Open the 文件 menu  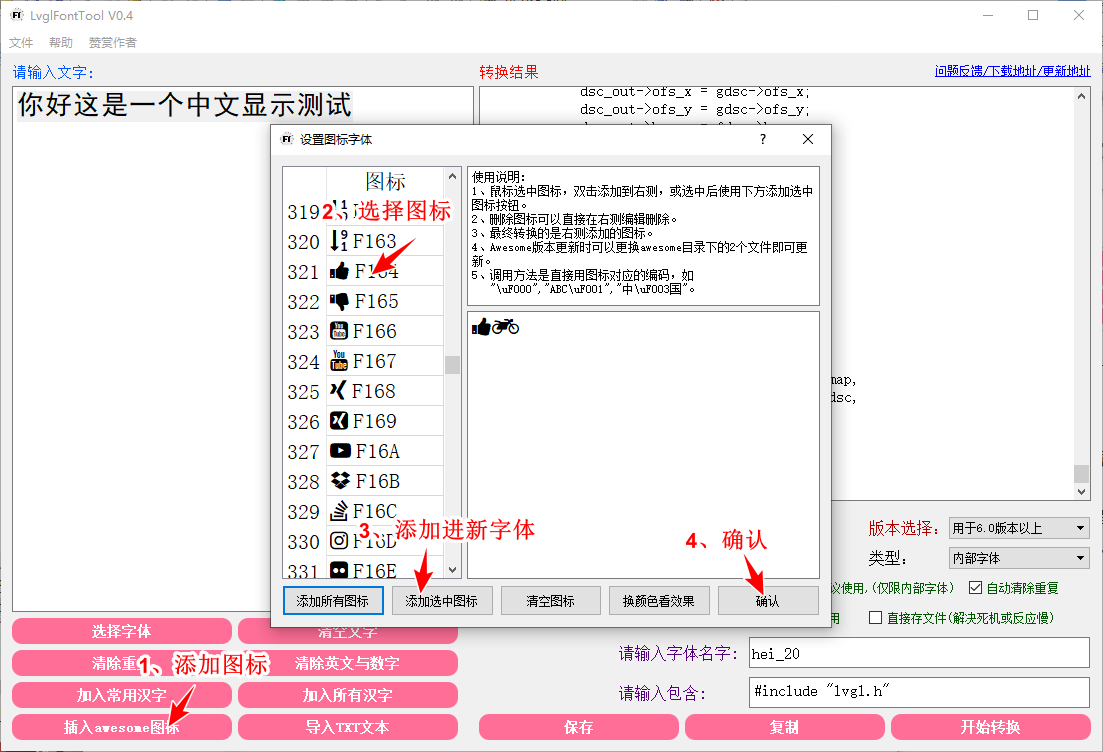pyautogui.click(x=21, y=43)
